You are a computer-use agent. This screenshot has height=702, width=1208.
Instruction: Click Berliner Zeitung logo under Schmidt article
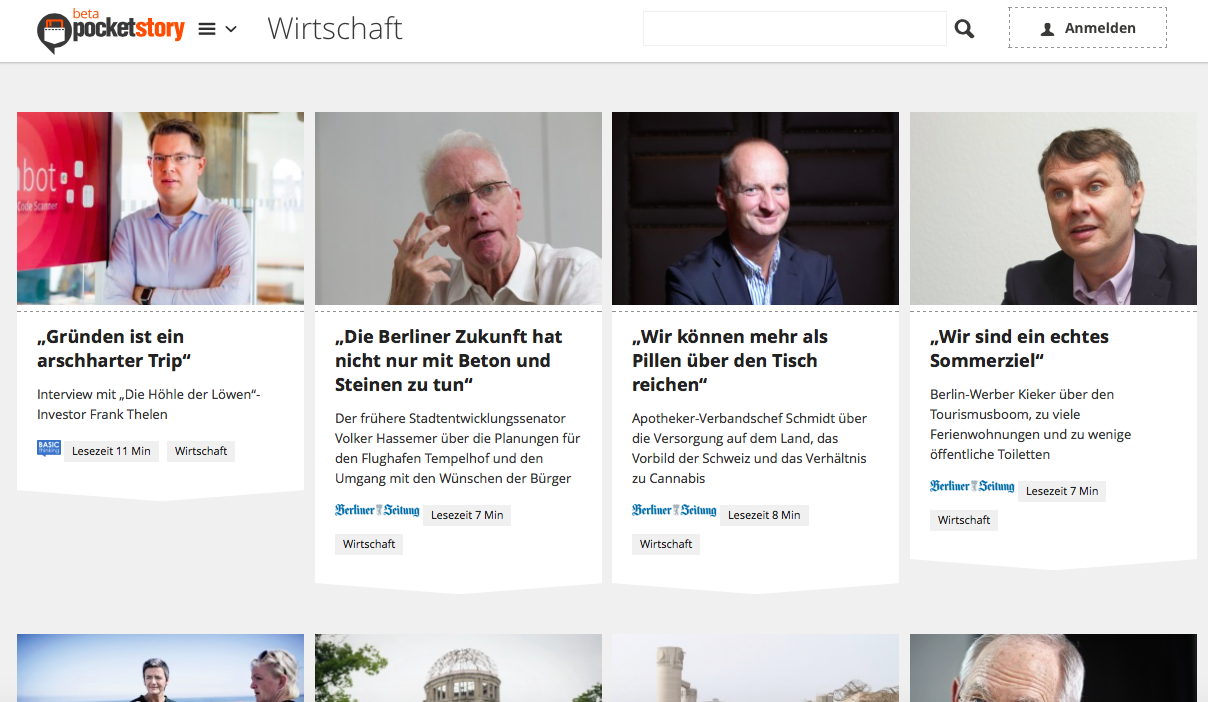click(674, 511)
